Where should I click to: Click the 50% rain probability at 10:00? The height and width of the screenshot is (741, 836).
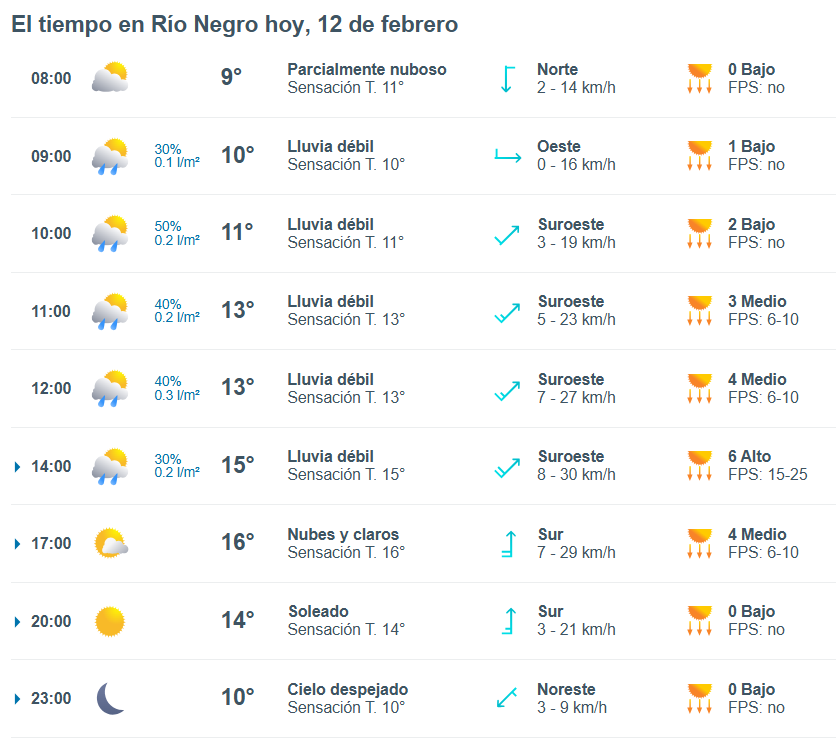coord(168,226)
